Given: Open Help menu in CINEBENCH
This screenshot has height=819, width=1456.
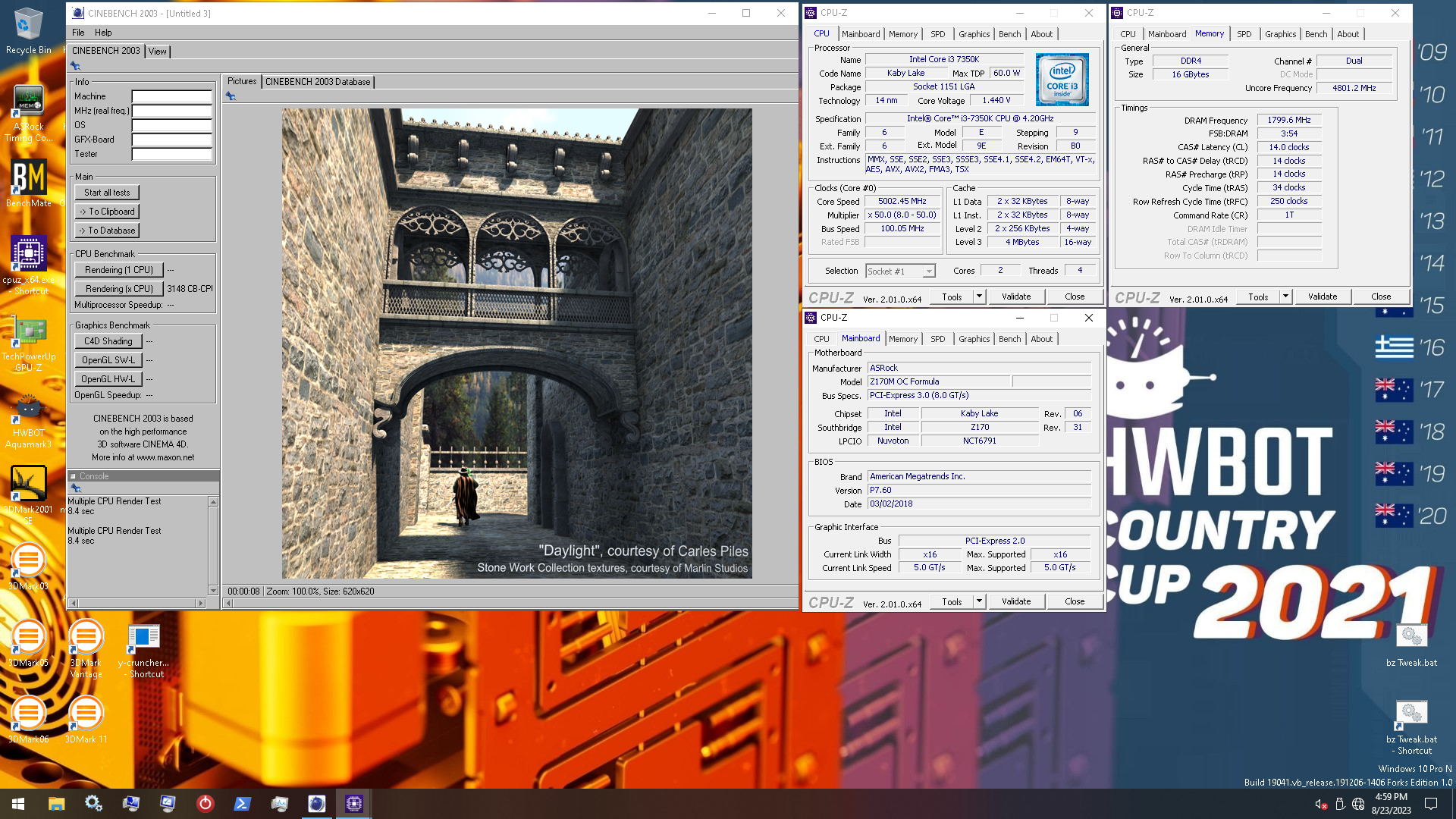Looking at the screenshot, I should (x=103, y=33).
